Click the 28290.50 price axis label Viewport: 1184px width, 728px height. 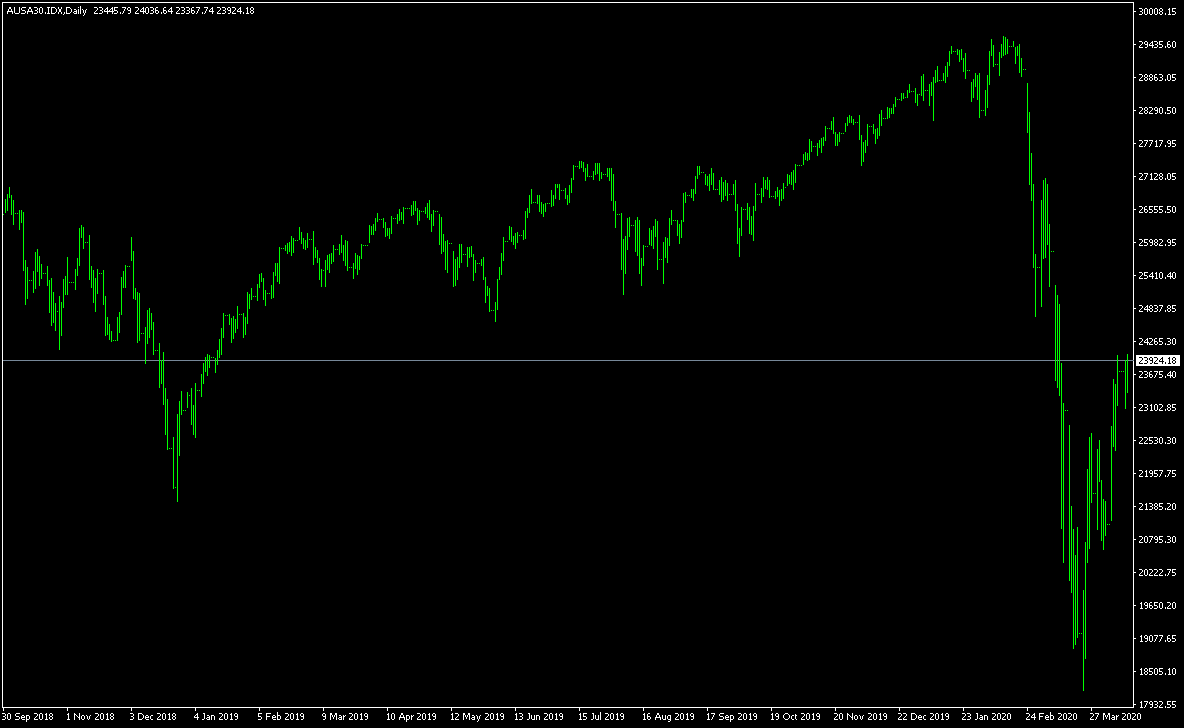(1158, 111)
